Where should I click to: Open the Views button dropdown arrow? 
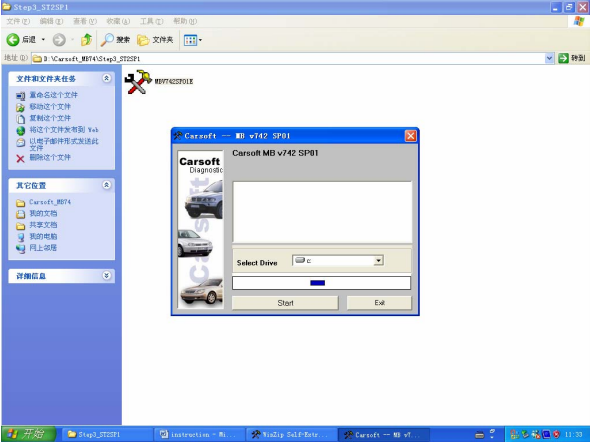tap(200, 40)
